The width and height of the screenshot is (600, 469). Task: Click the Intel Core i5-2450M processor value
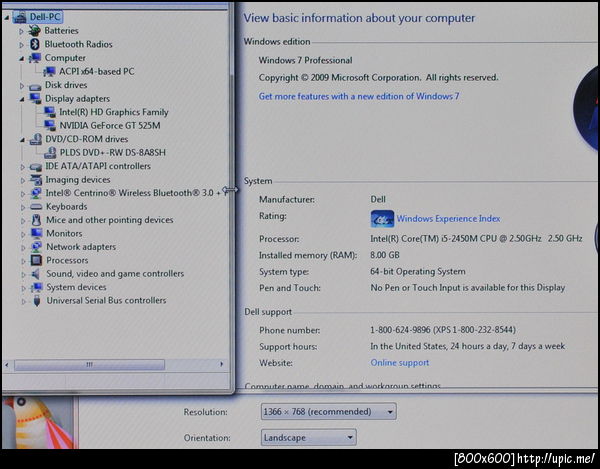[476, 239]
